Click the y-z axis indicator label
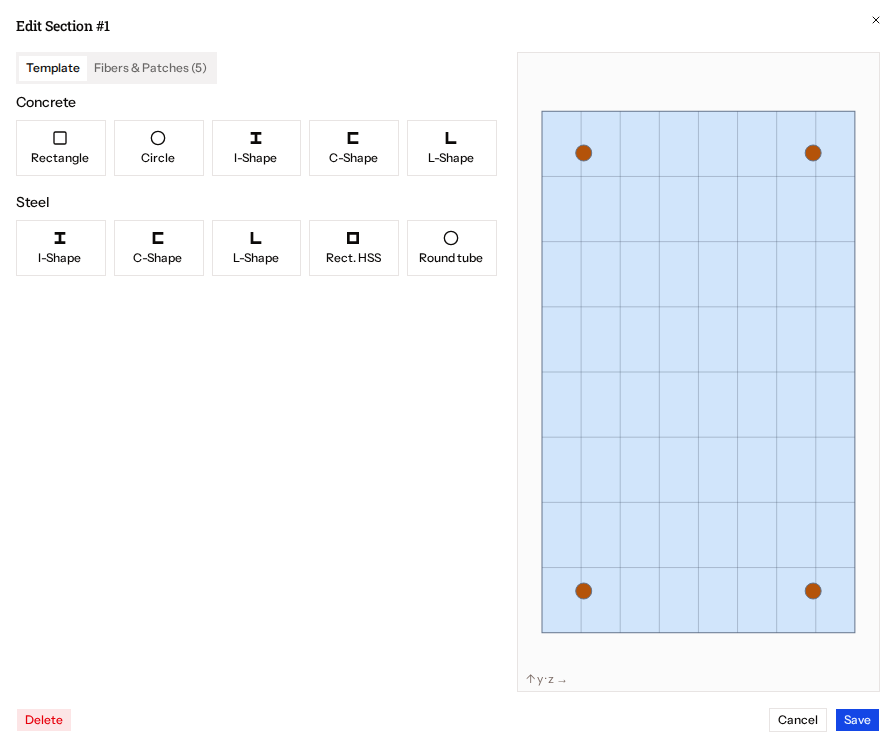 pyautogui.click(x=546, y=679)
